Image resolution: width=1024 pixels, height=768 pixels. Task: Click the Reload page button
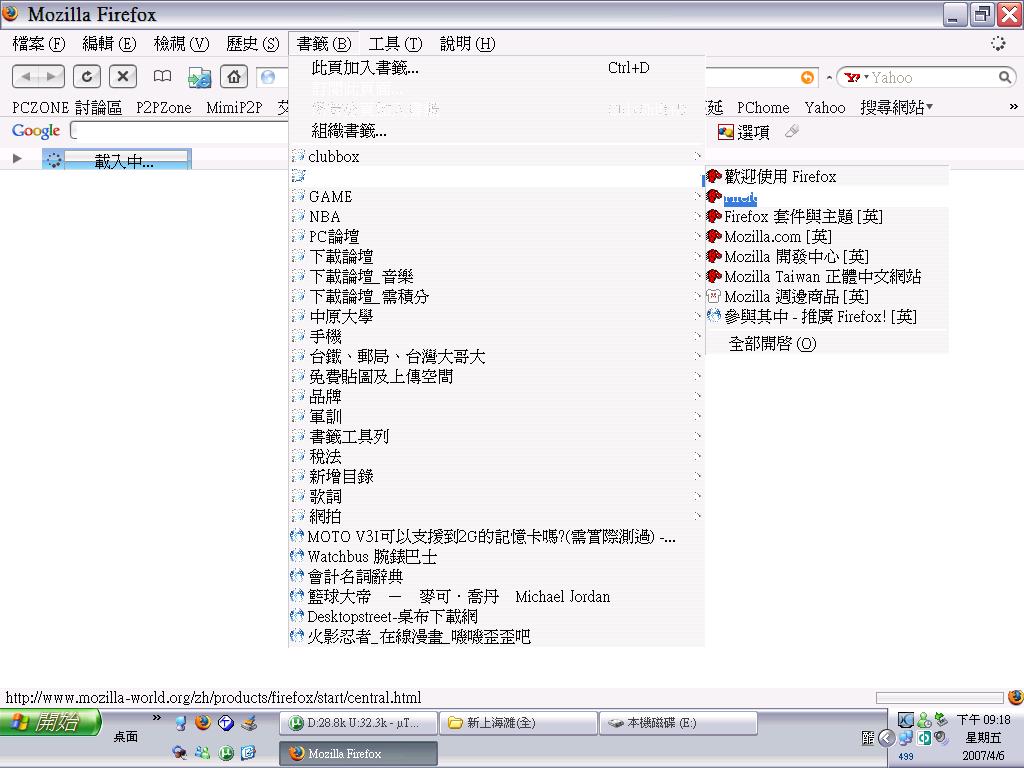click(87, 77)
